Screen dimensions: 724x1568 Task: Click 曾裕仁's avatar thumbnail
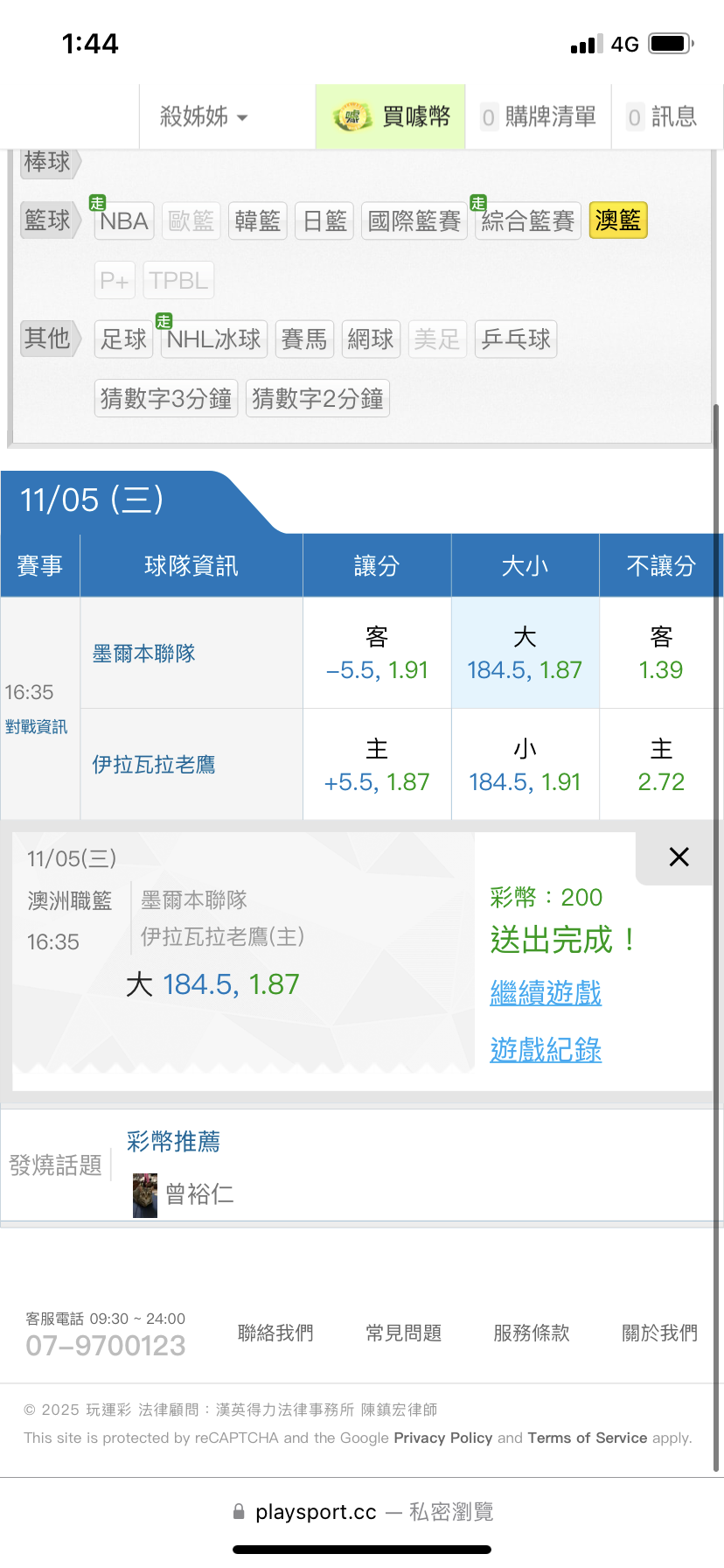(145, 1195)
